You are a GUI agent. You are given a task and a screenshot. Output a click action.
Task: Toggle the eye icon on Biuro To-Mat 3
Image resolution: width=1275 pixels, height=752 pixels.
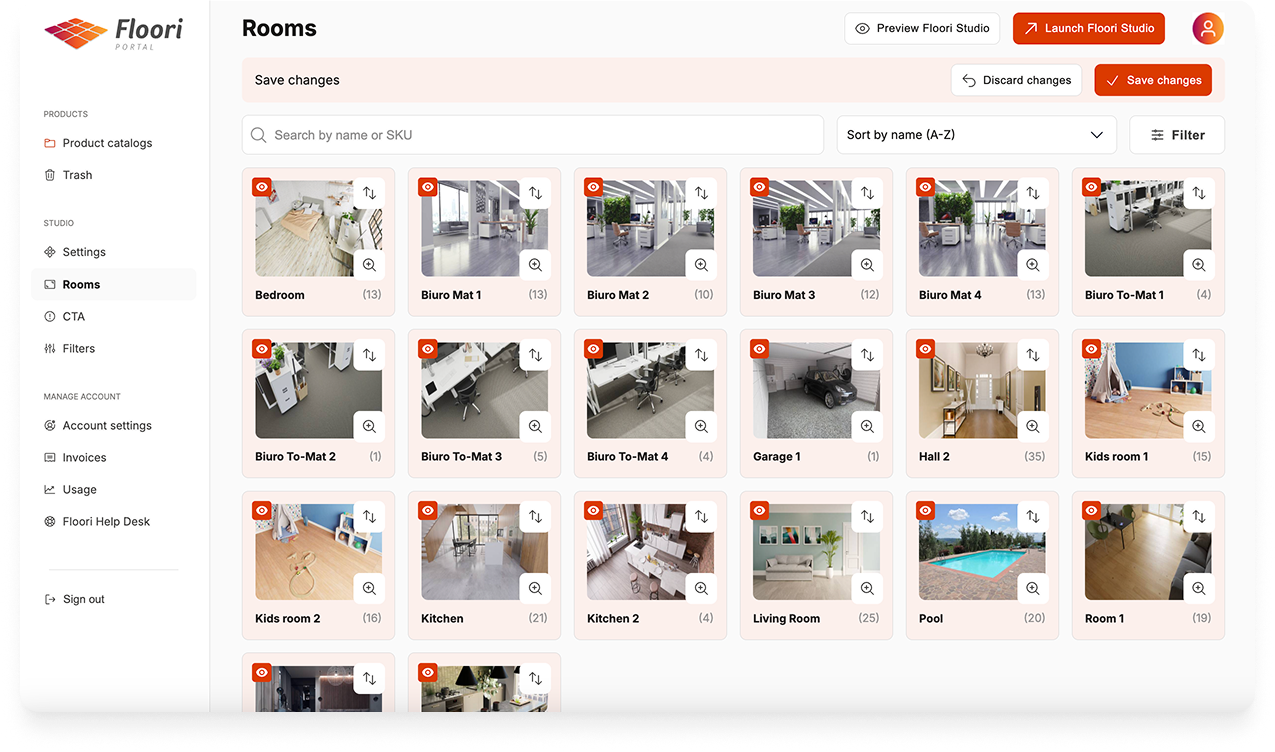tap(427, 348)
